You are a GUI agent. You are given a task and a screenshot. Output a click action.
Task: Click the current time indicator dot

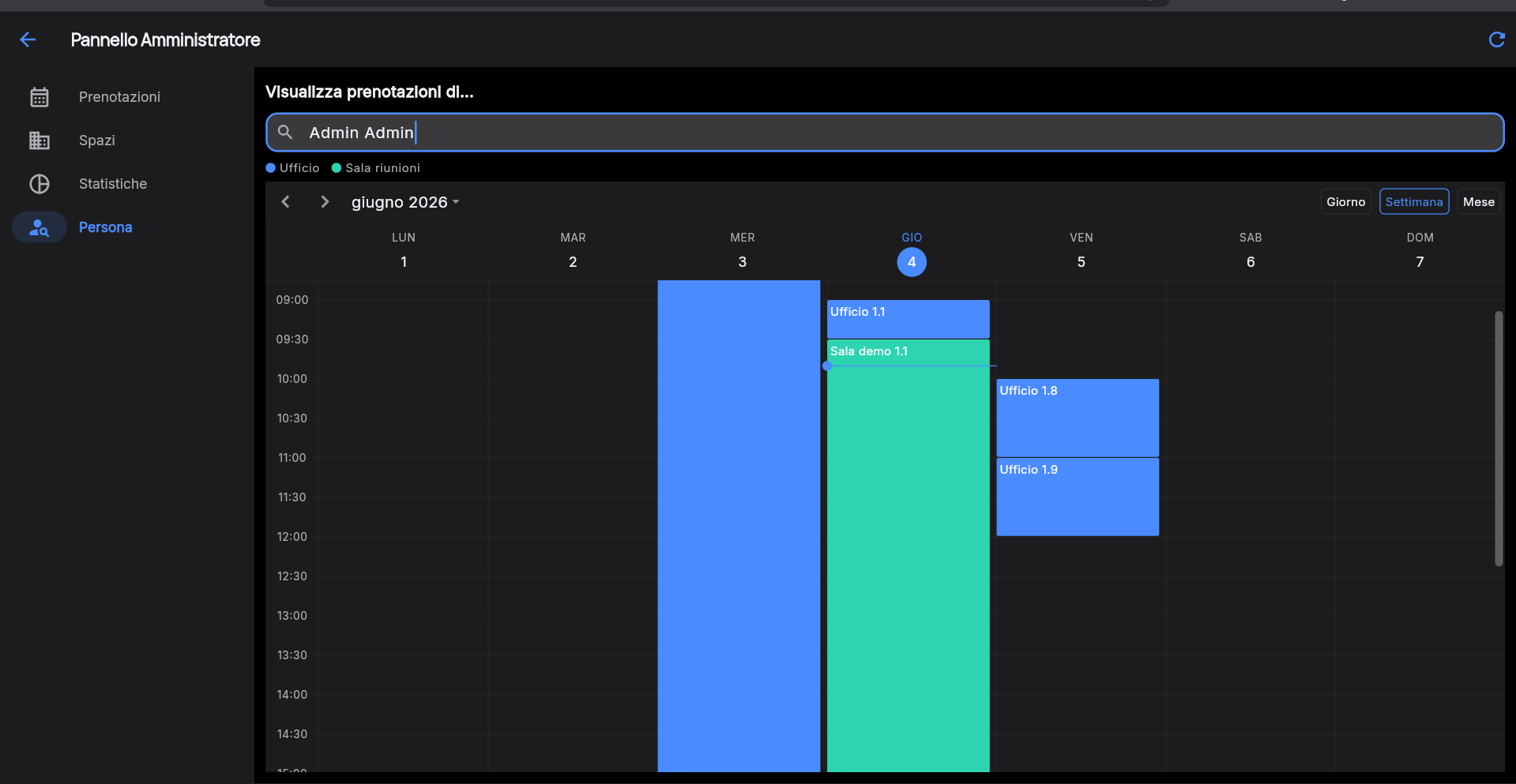coord(827,366)
